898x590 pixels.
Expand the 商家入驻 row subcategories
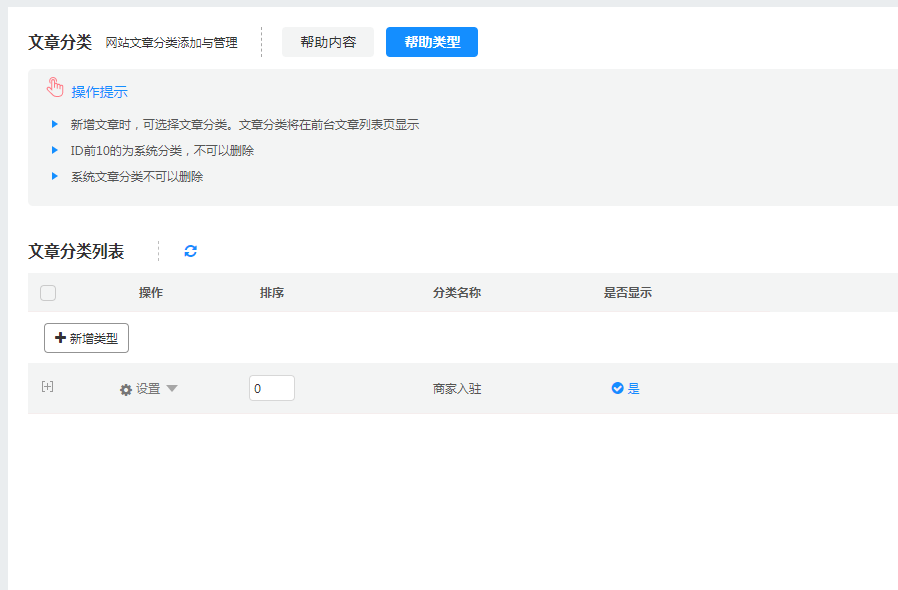click(47, 387)
